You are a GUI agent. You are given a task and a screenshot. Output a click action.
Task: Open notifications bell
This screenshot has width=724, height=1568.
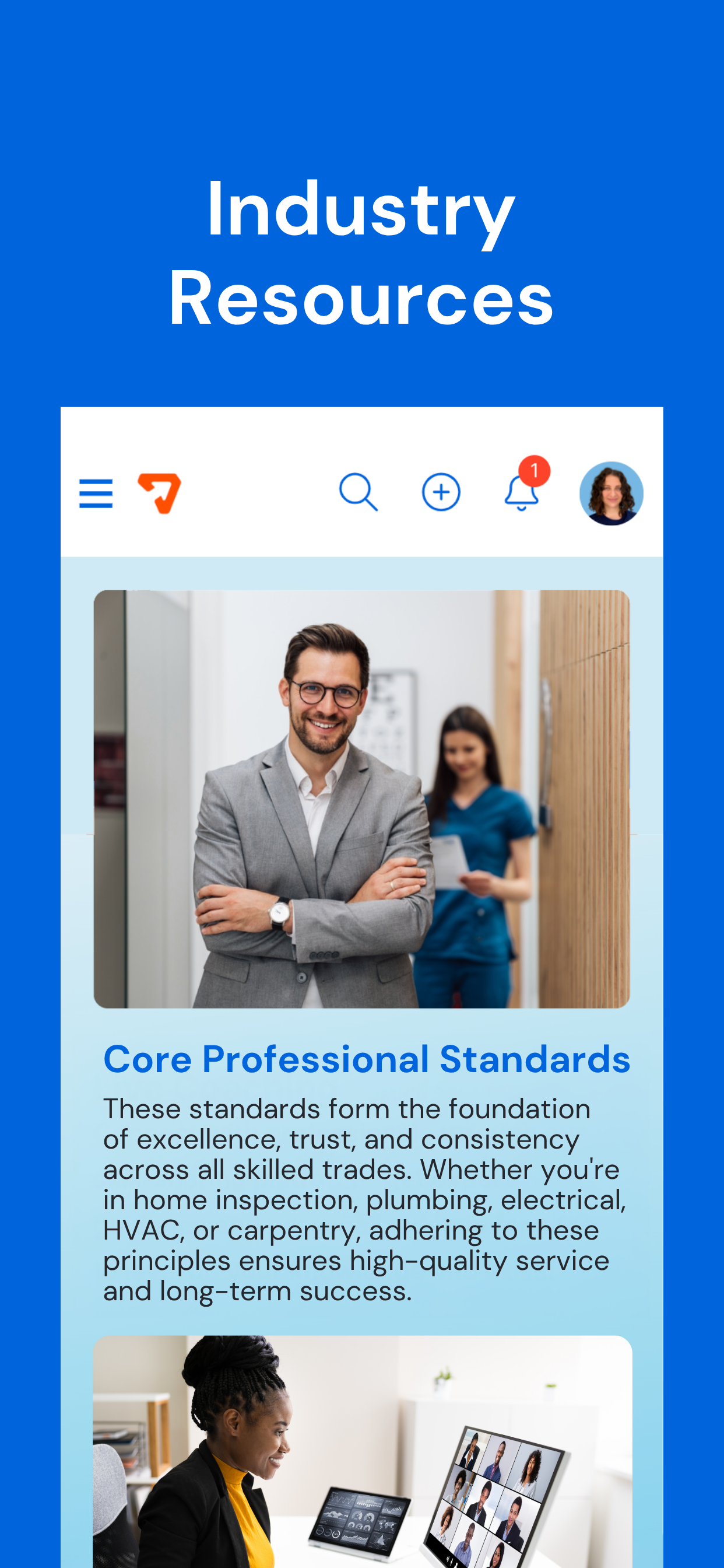521,493
